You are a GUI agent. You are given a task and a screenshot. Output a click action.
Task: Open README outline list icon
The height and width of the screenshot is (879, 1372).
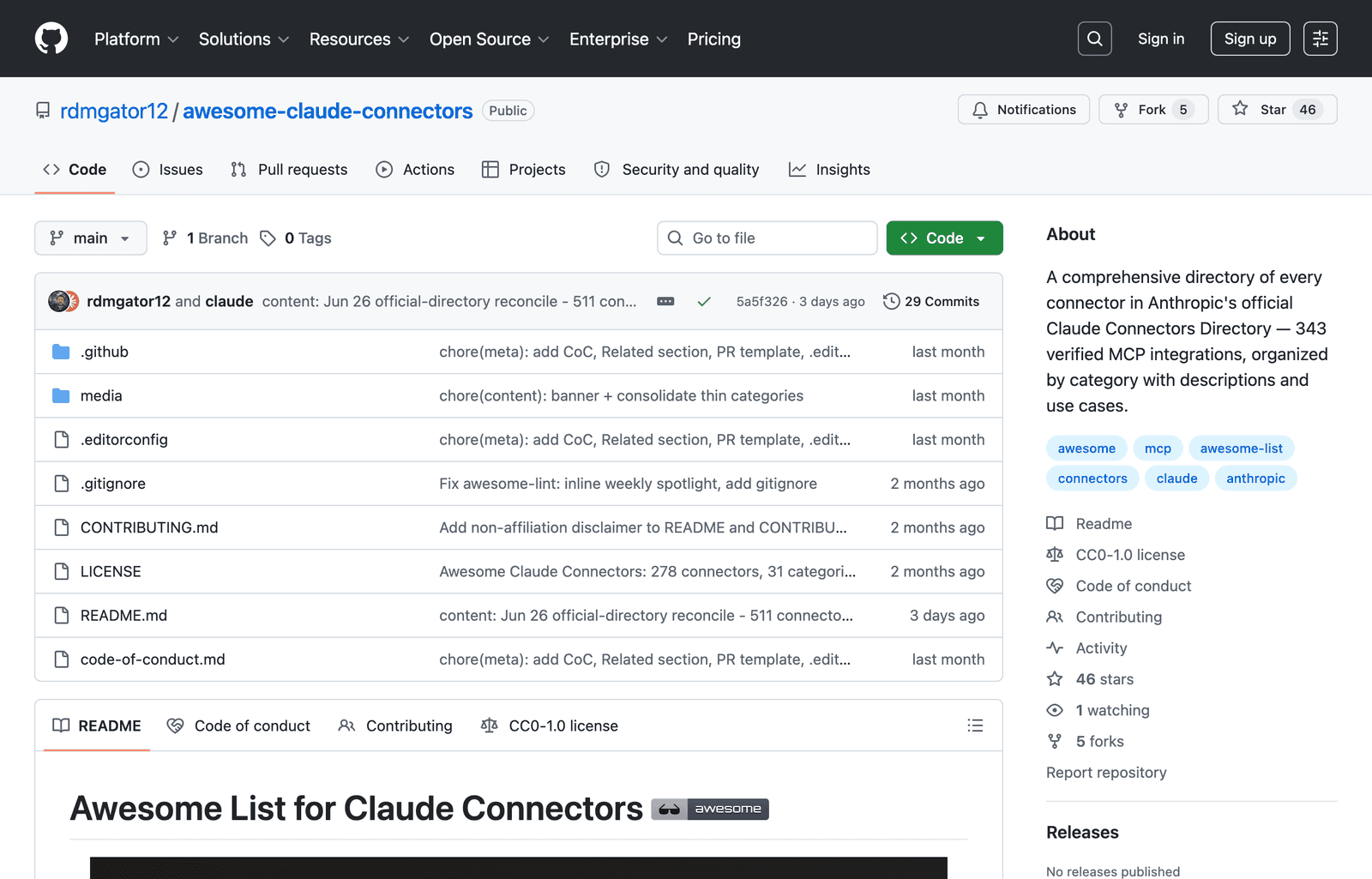975,725
